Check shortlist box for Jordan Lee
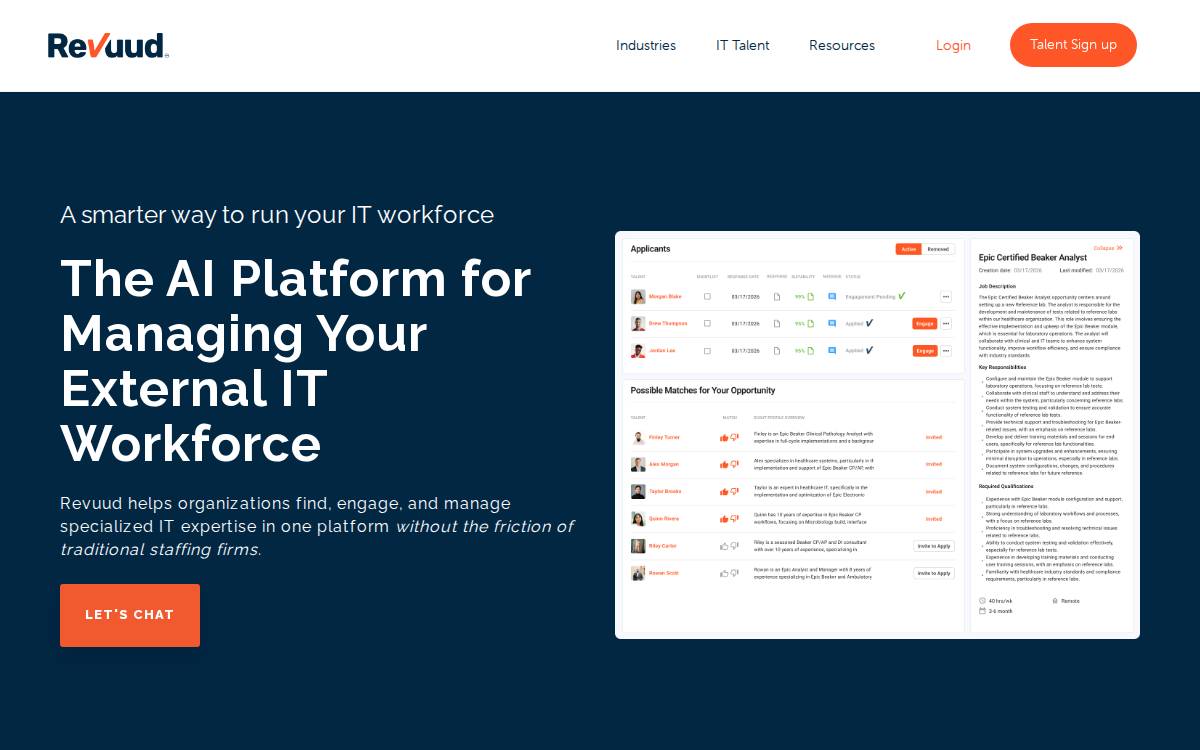This screenshot has width=1200, height=750. 707,351
